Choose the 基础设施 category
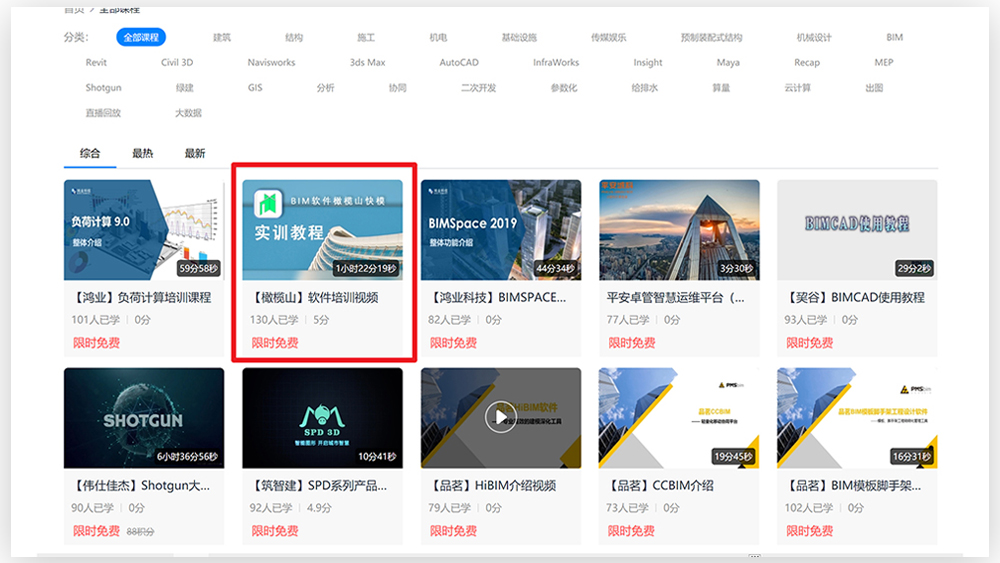The width and height of the screenshot is (1000, 563). click(519, 38)
